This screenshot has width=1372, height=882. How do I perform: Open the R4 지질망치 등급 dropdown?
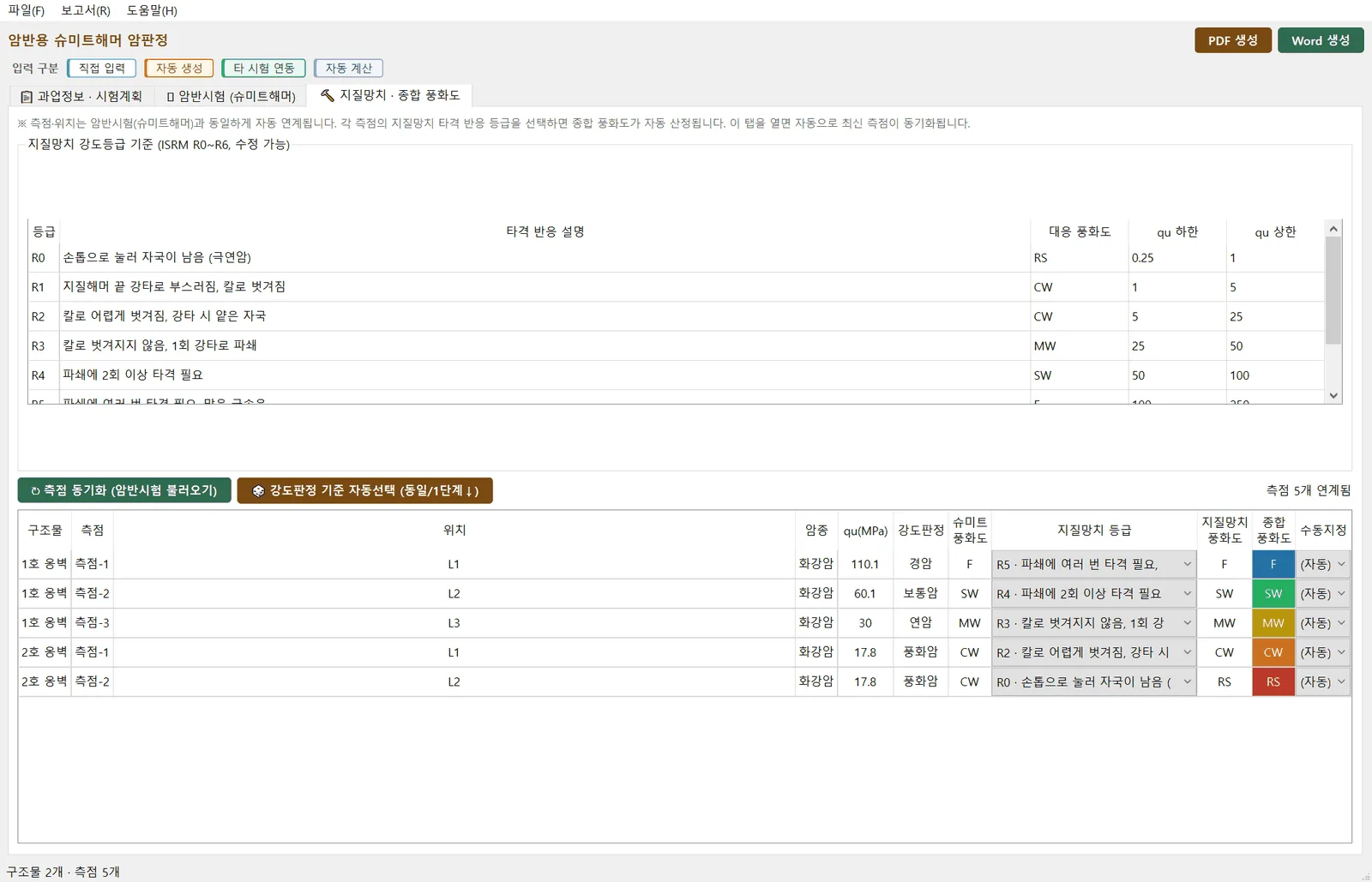[x=1093, y=593]
